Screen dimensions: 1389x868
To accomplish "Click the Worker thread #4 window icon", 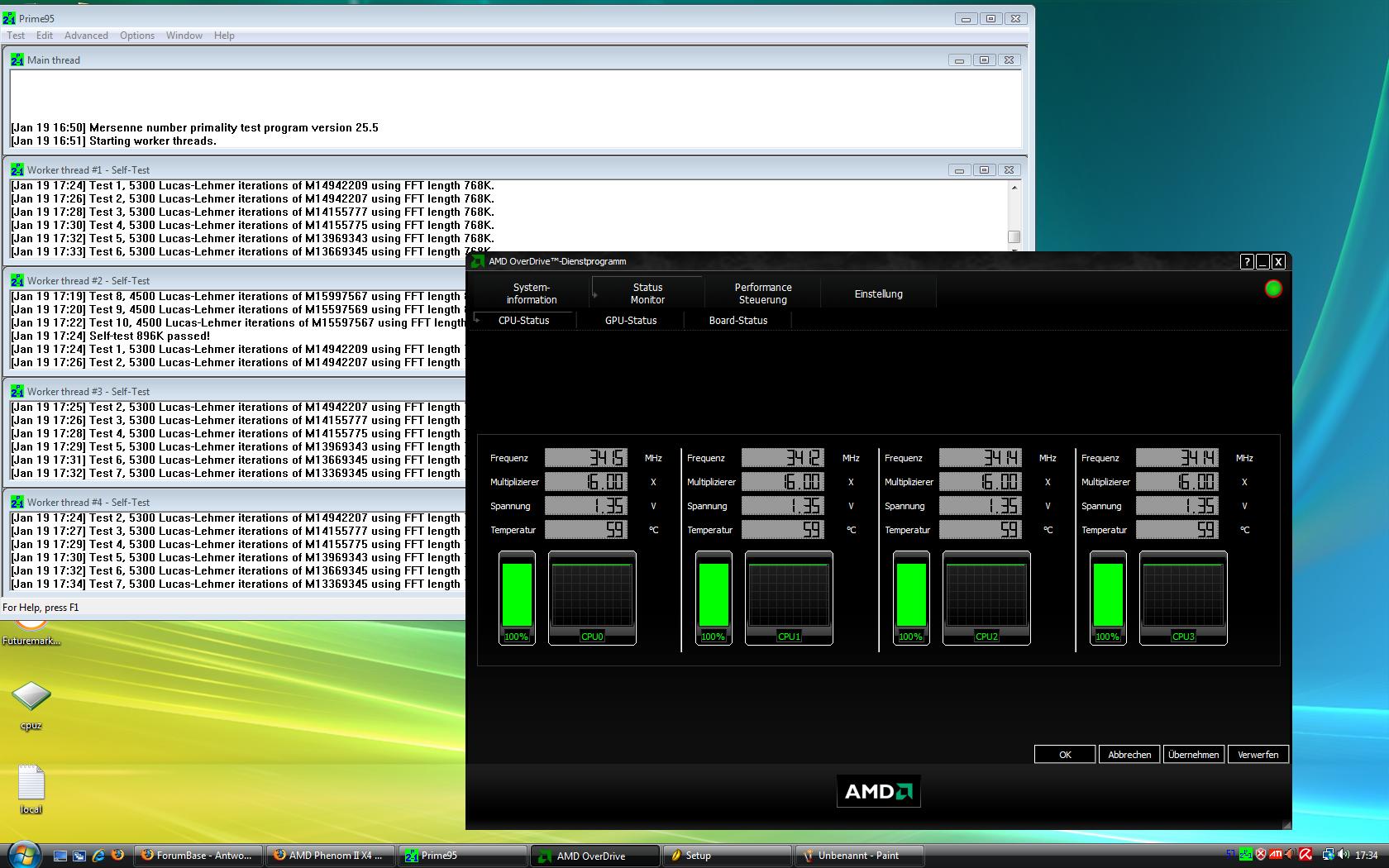I will pos(17,502).
